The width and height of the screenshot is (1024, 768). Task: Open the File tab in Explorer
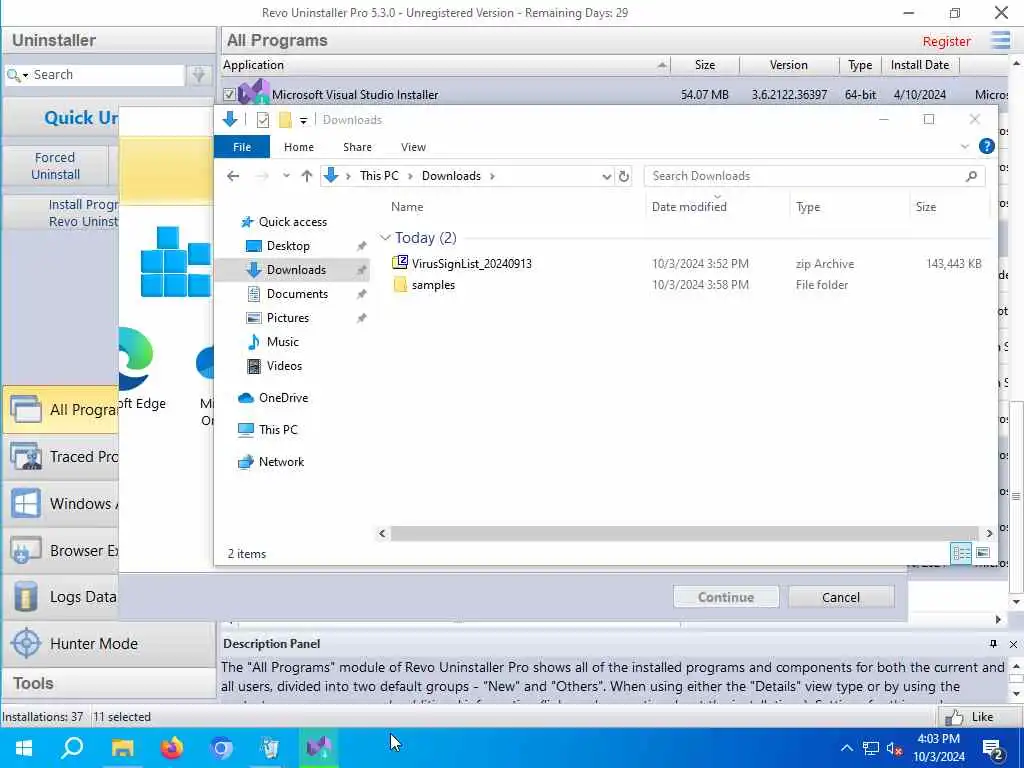point(242,147)
